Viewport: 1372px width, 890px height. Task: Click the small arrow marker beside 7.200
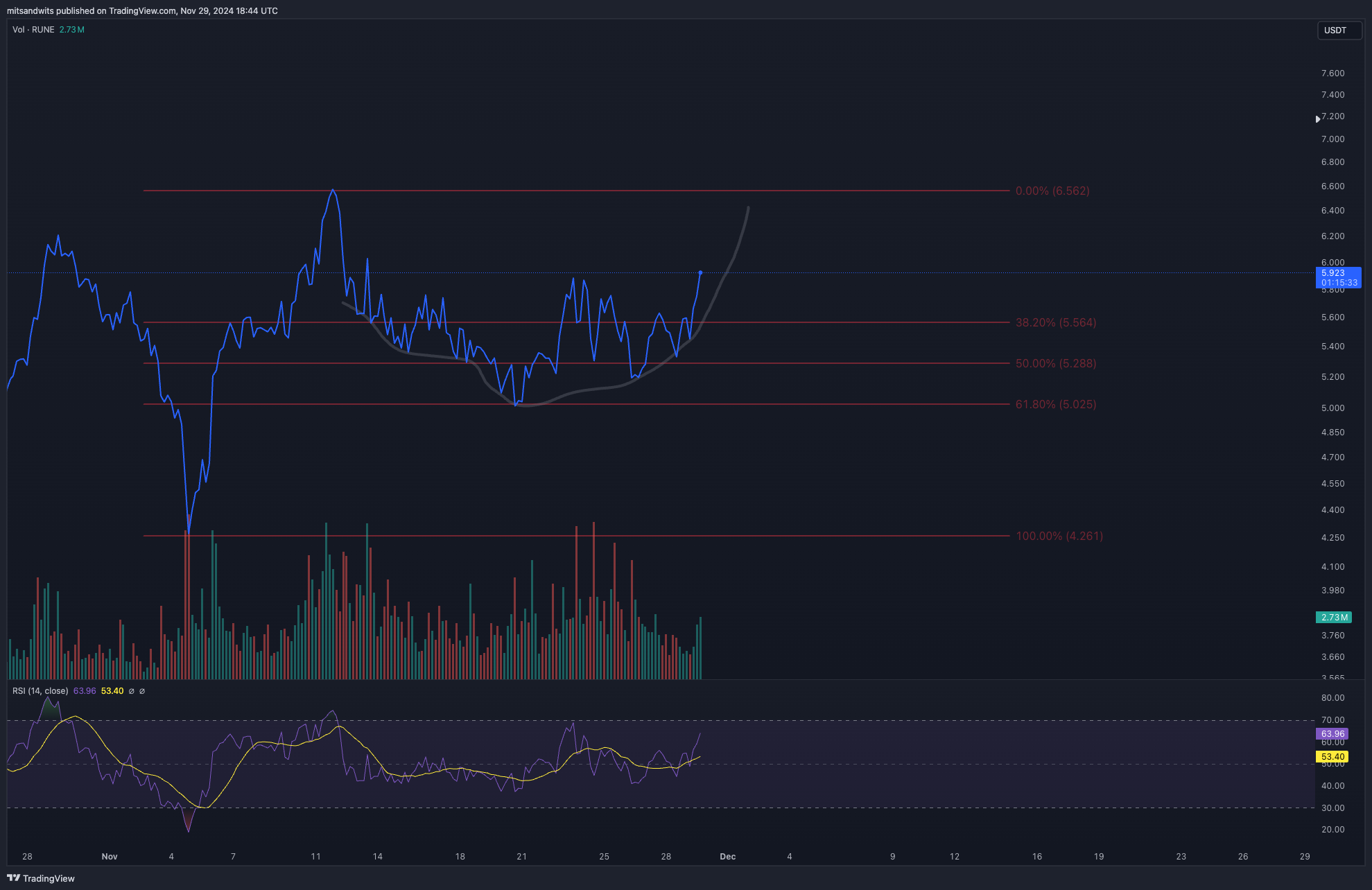1317,119
